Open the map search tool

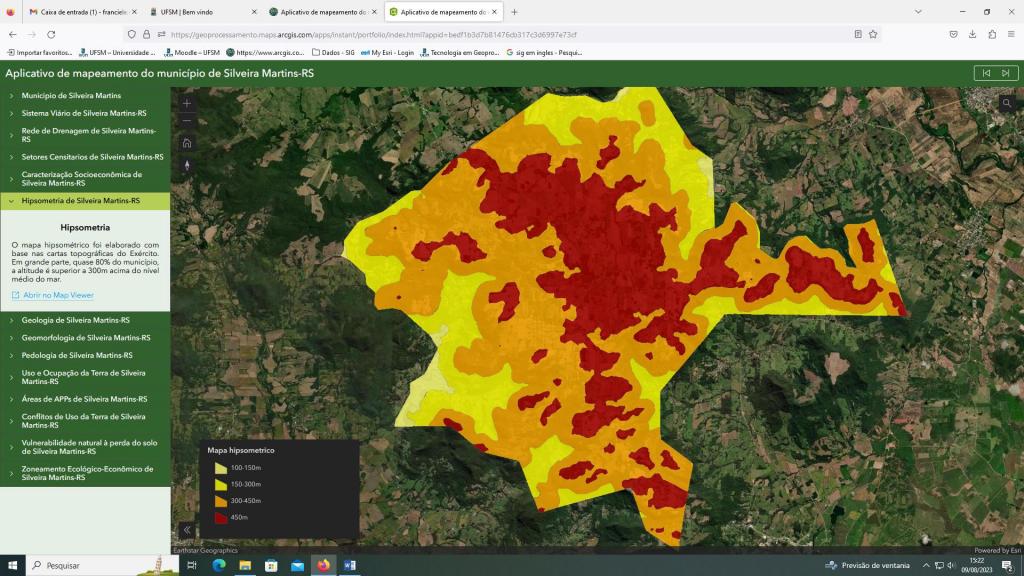click(1005, 103)
